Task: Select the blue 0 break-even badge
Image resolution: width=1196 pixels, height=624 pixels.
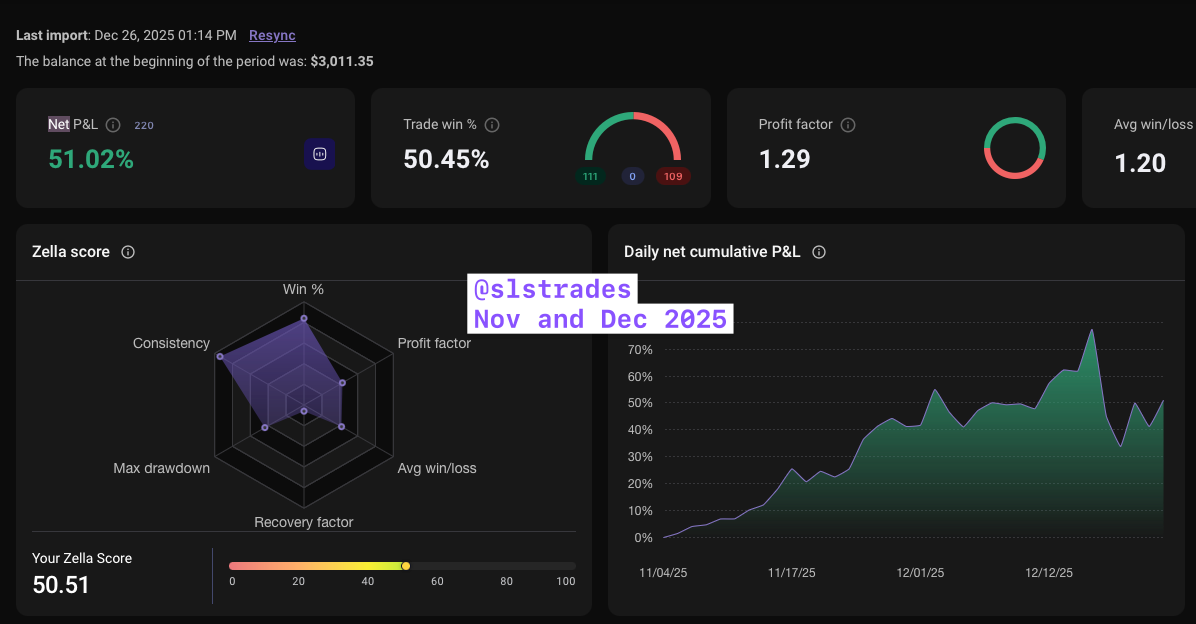Action: tap(632, 176)
